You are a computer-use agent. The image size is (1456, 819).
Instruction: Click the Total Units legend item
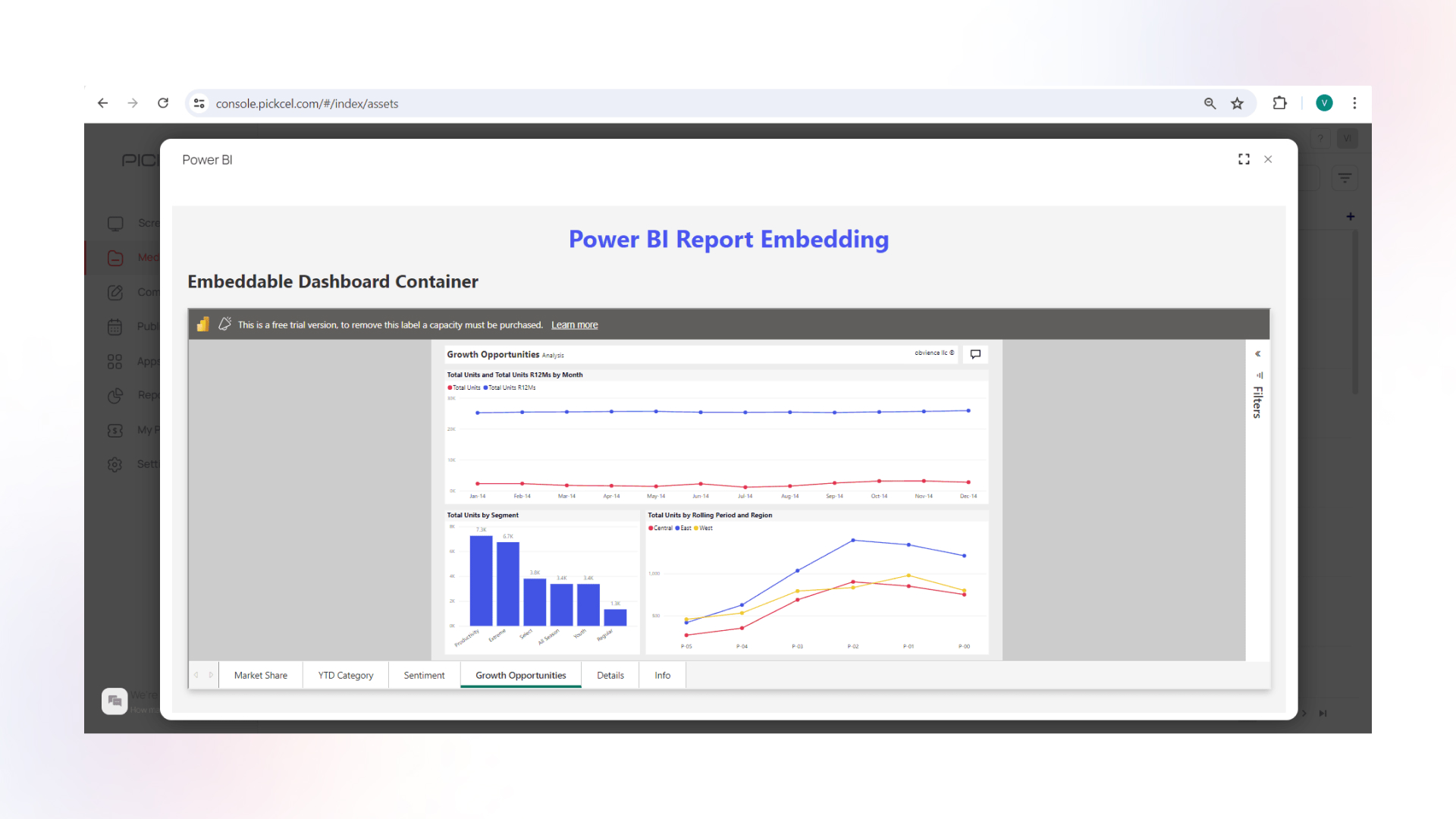(x=464, y=388)
